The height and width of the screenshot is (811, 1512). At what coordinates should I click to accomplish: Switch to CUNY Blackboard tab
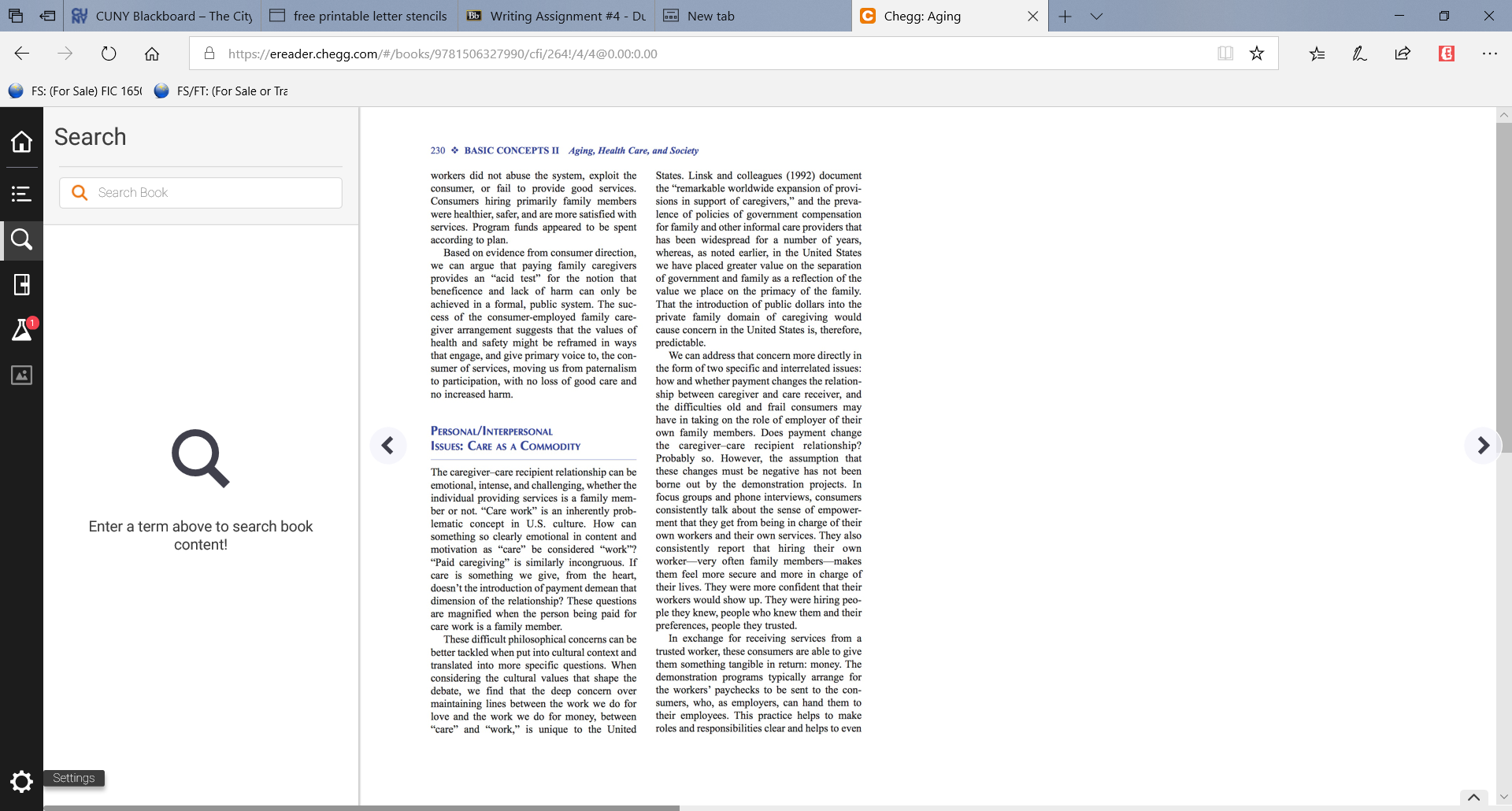pyautogui.click(x=161, y=16)
